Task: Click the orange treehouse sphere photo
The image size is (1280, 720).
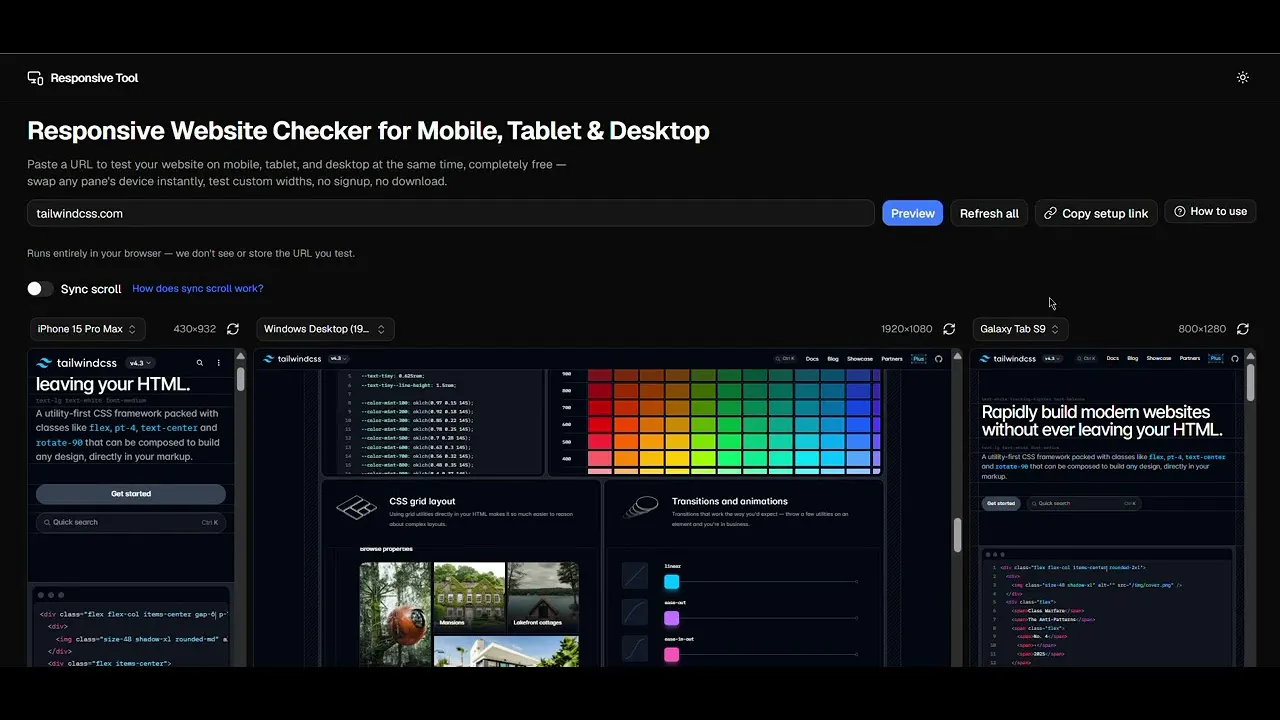Action: pyautogui.click(x=395, y=615)
